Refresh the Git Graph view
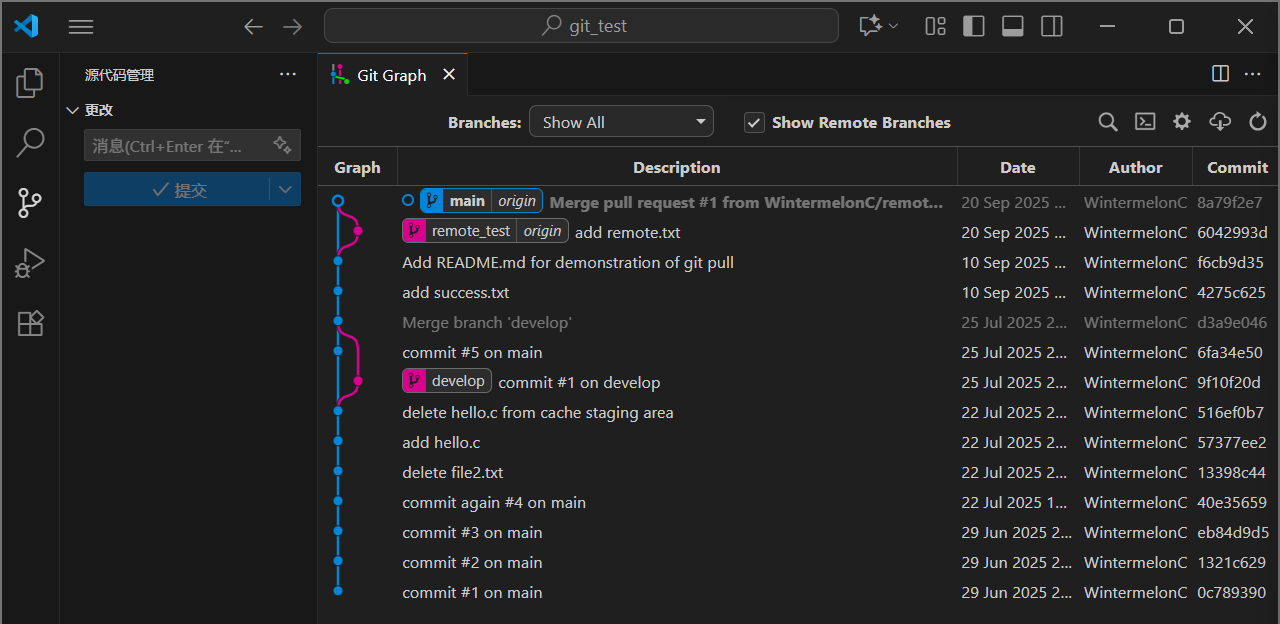This screenshot has width=1280, height=624. click(1258, 122)
